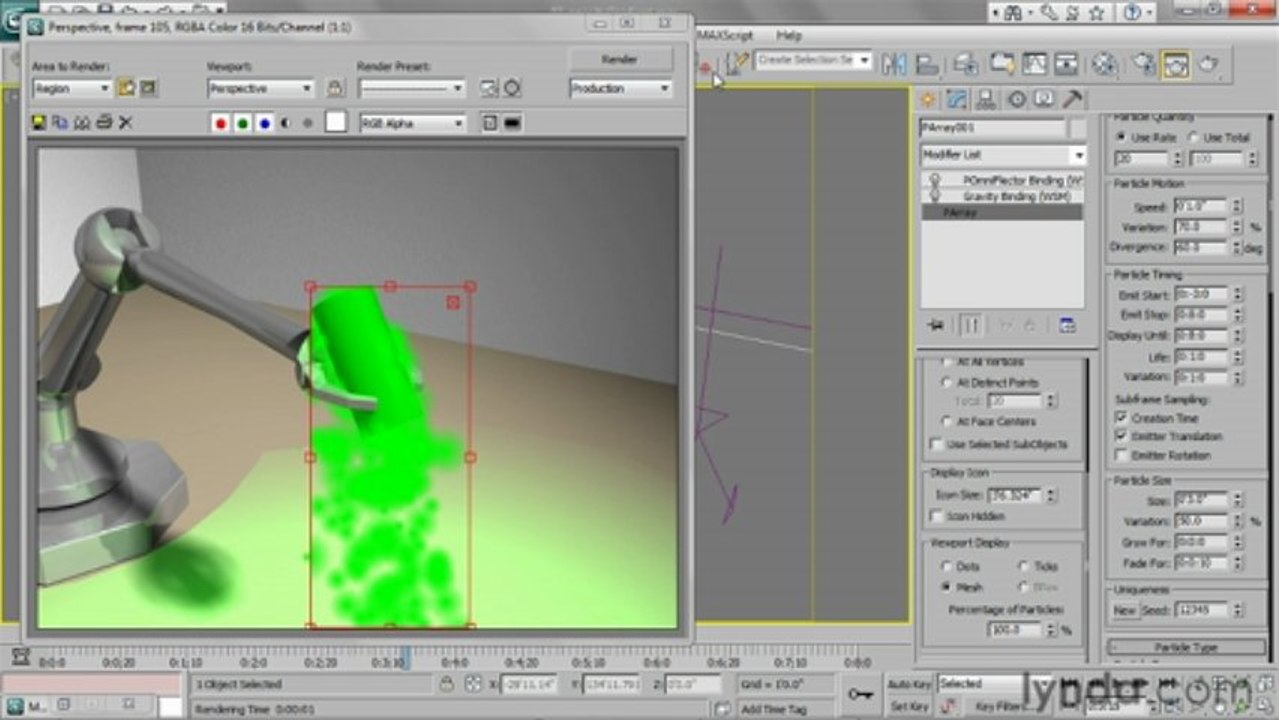Open Render Setup icon in render window

[488, 88]
